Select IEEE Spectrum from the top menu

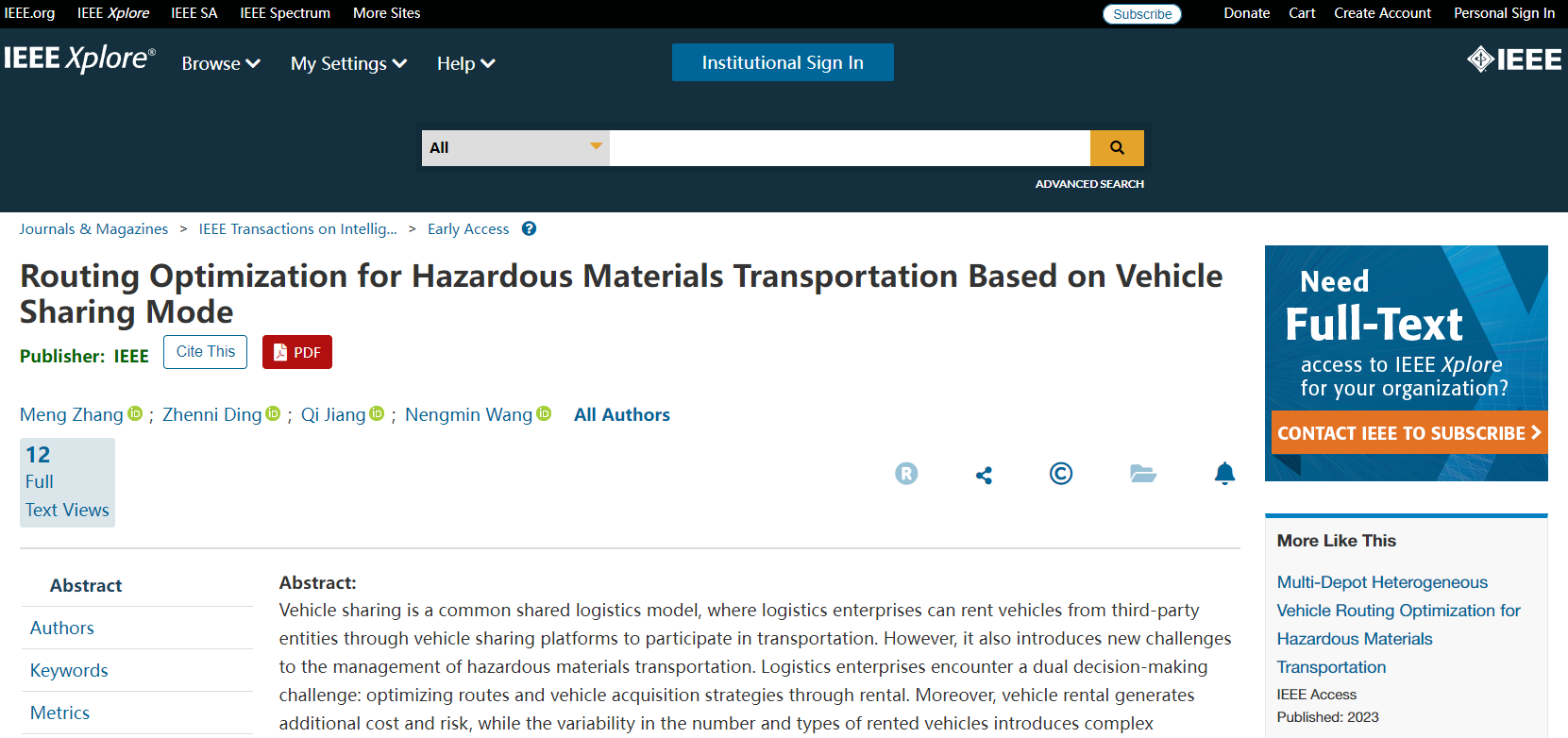pyautogui.click(x=284, y=13)
